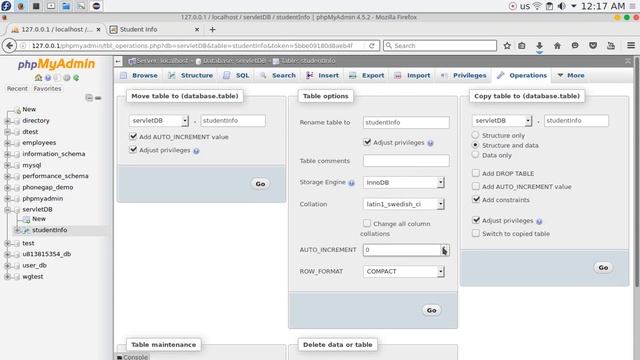
Task: Click the Firefox reload page icon
Action: 372,46
